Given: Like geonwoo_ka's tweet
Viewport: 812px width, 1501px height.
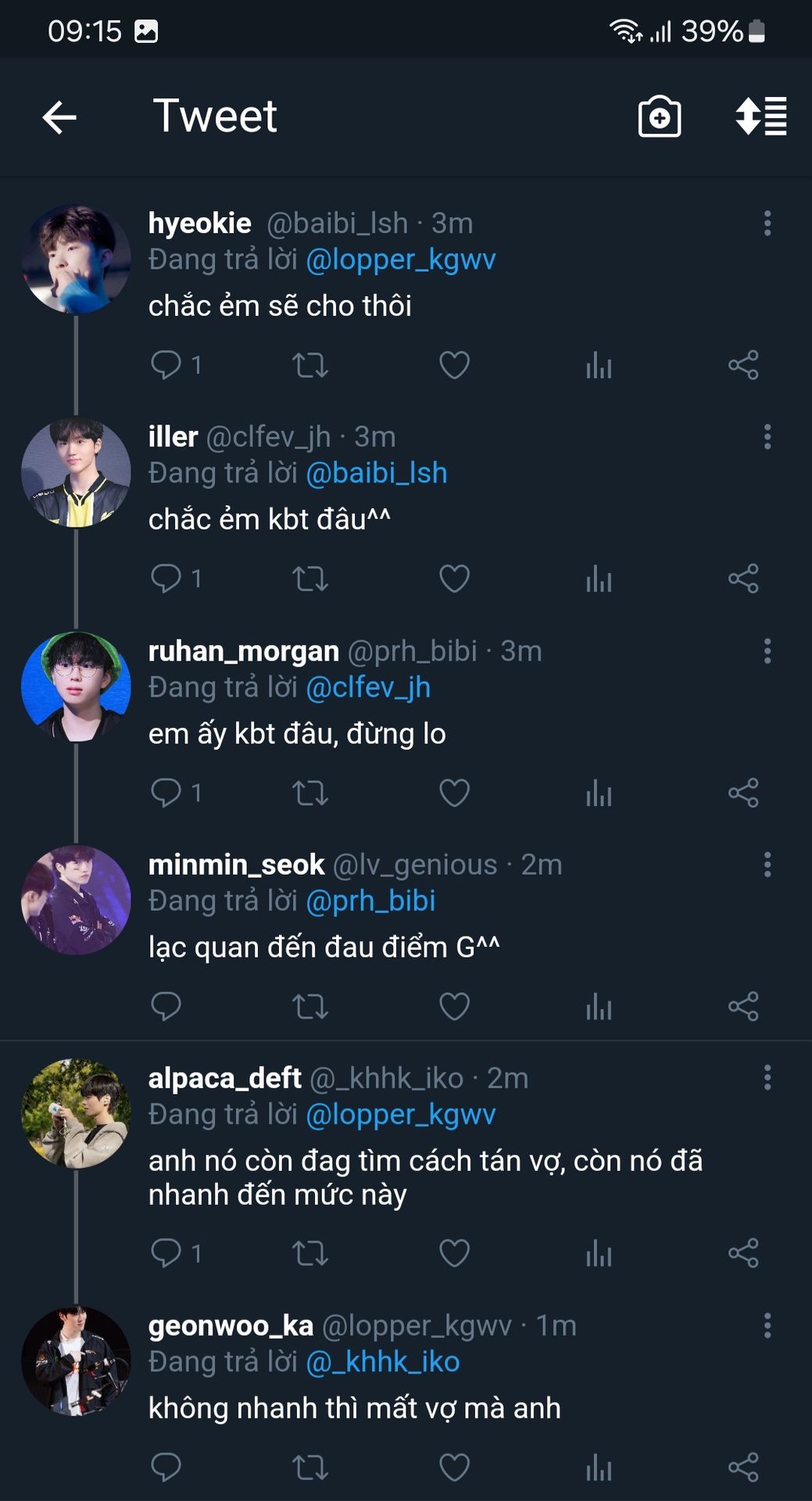Looking at the screenshot, I should (x=454, y=1467).
